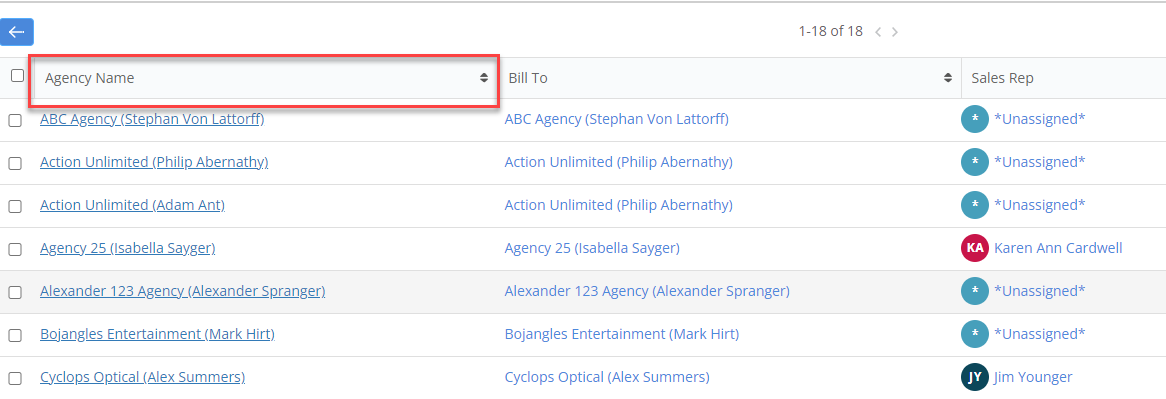Tick the checkbox for ABC Agency row
The width and height of the screenshot is (1166, 399).
tap(15, 120)
